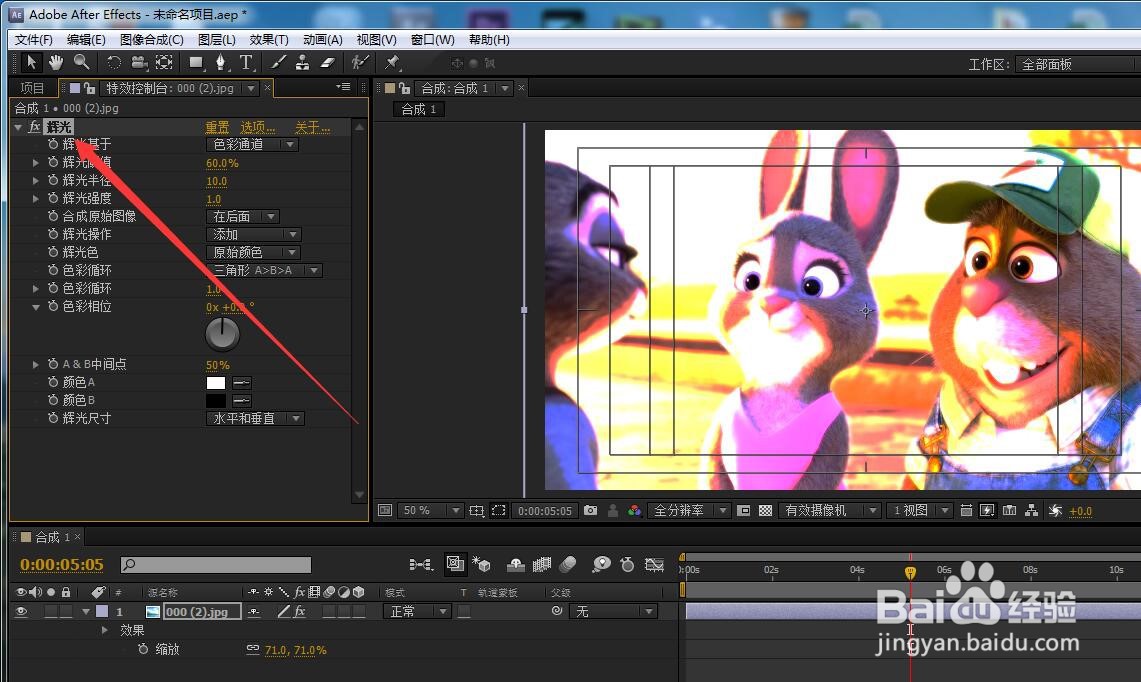Viewport: 1141px width, 682px height.
Task: Toggle layer 1 effects fx switch
Action: [x=300, y=611]
